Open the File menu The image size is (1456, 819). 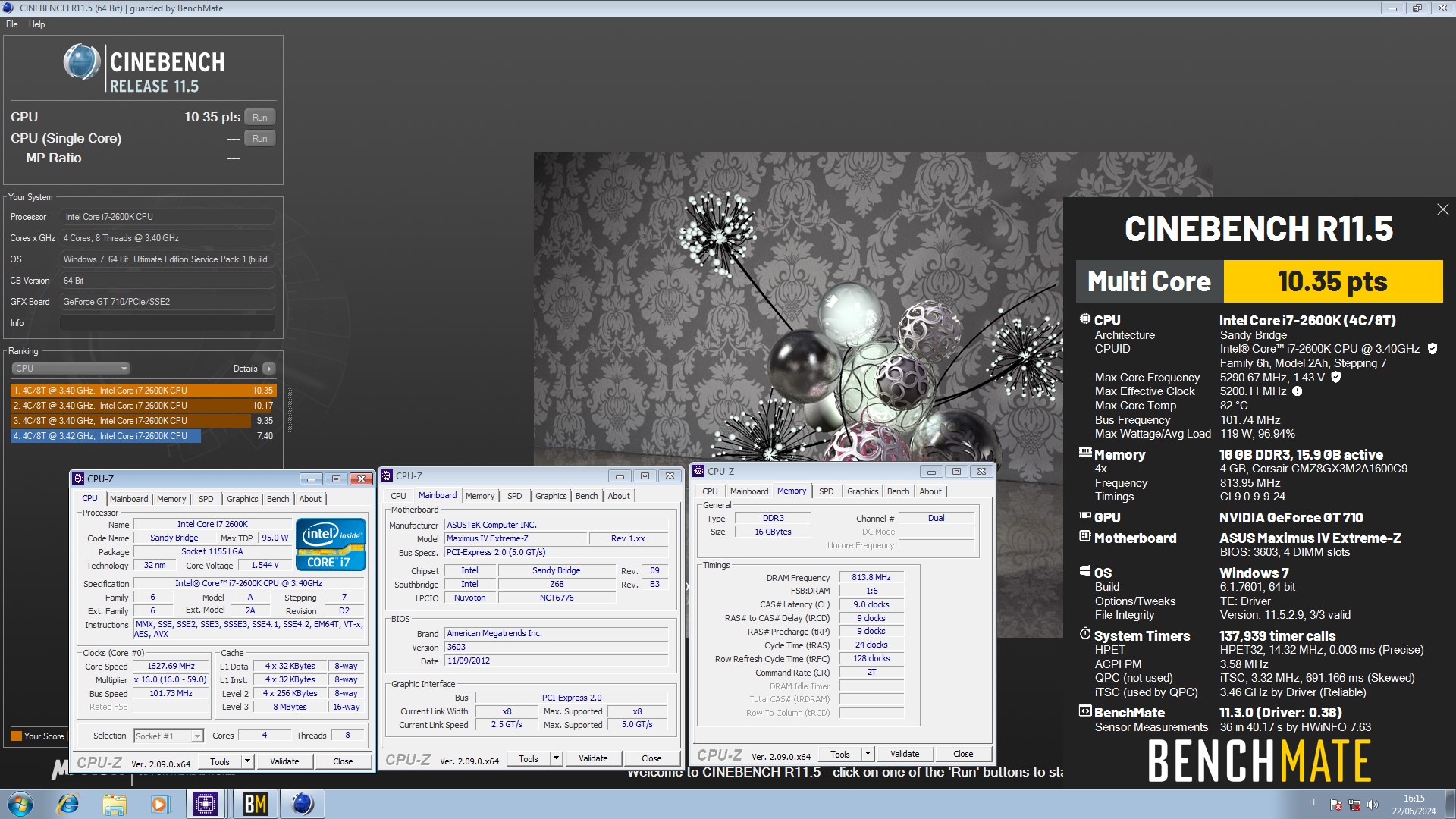(11, 24)
